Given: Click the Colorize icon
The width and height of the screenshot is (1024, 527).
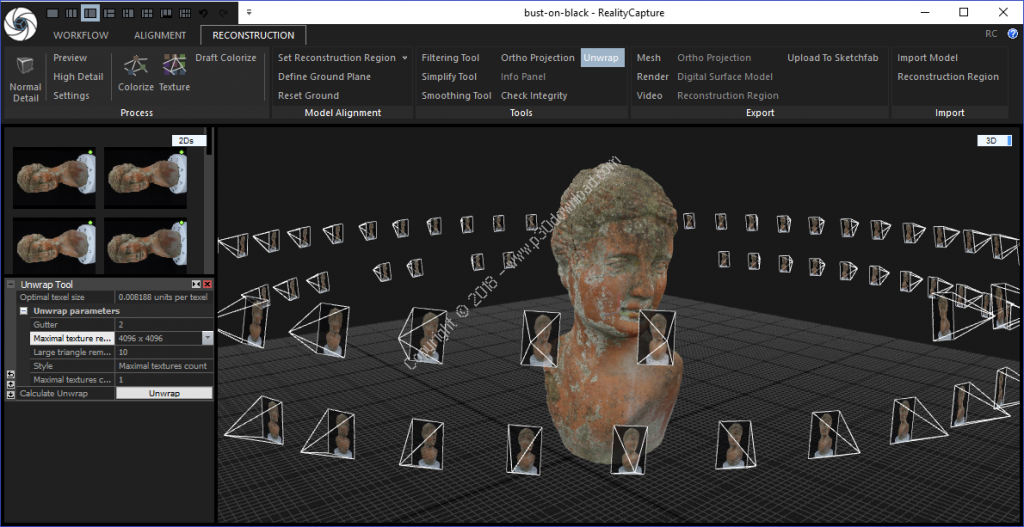Looking at the screenshot, I should tap(135, 67).
